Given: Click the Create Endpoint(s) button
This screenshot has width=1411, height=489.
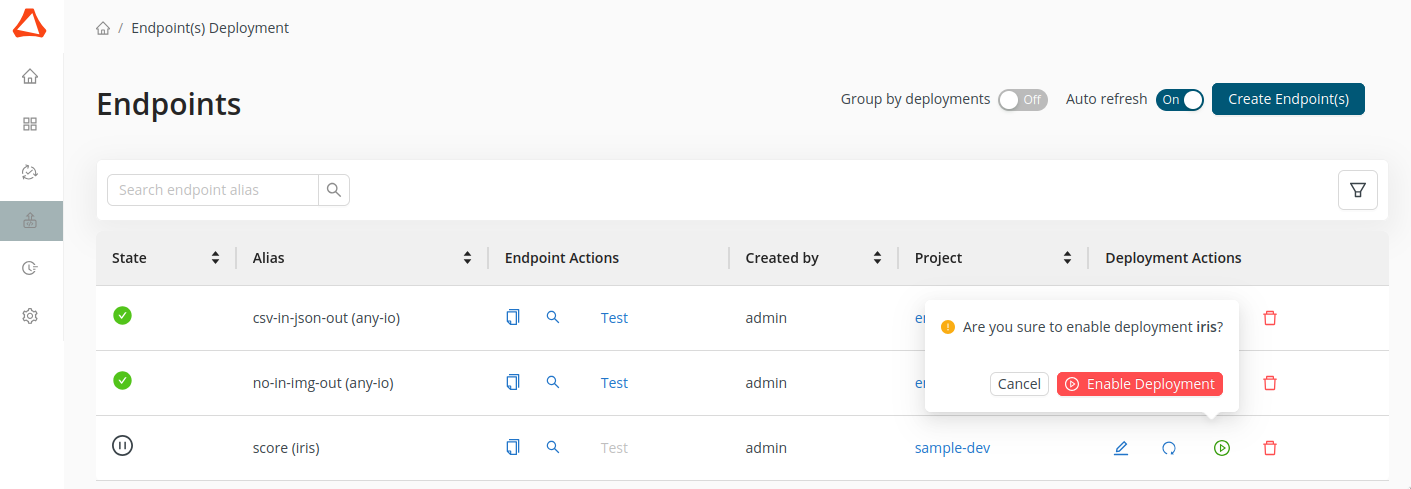Looking at the screenshot, I should pos(1288,99).
